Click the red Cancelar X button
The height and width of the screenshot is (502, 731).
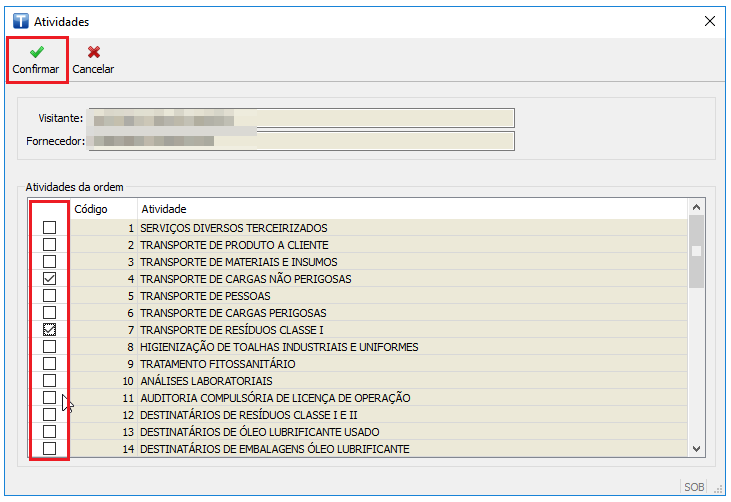pyautogui.click(x=93, y=59)
